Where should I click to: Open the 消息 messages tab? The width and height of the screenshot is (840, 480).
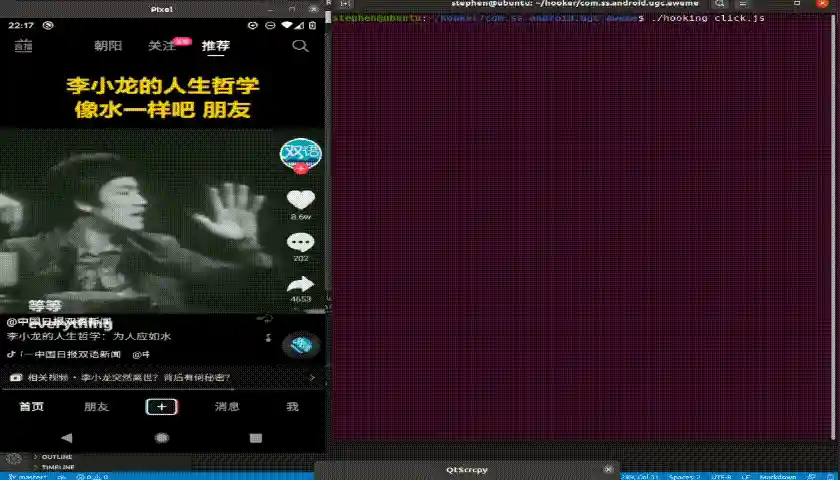[227, 407]
